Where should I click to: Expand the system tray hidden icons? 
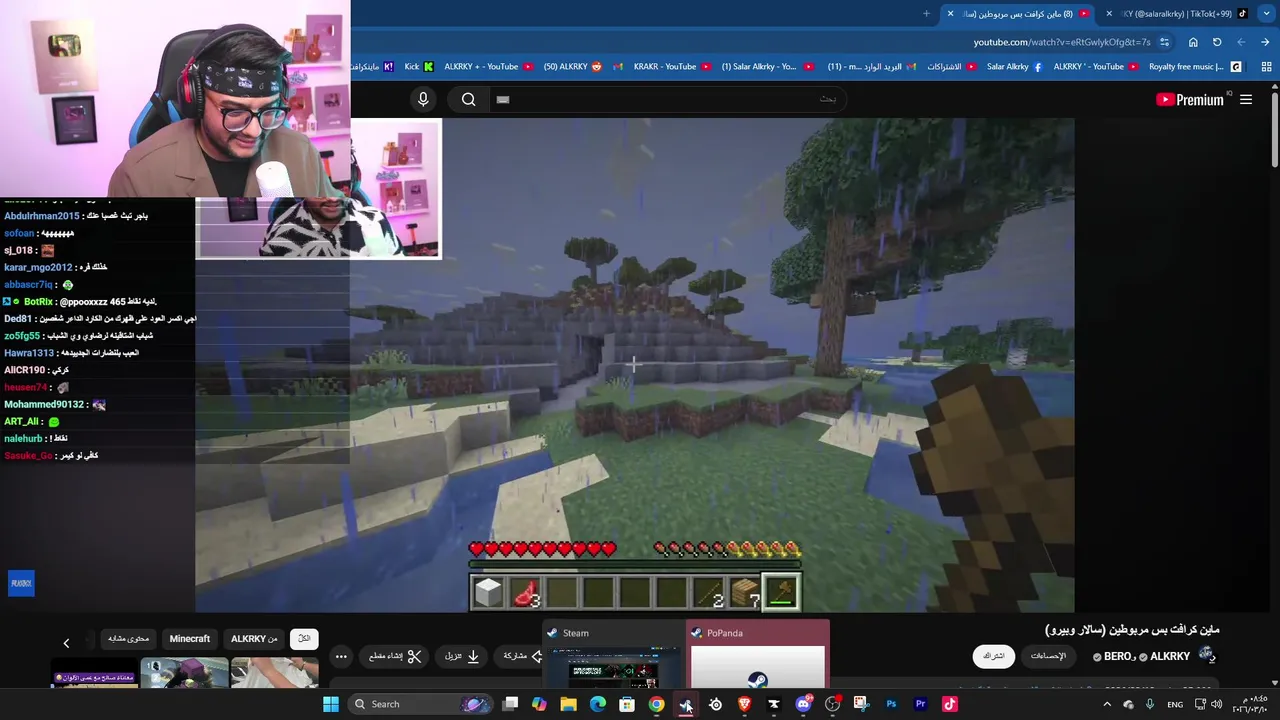pos(1107,704)
